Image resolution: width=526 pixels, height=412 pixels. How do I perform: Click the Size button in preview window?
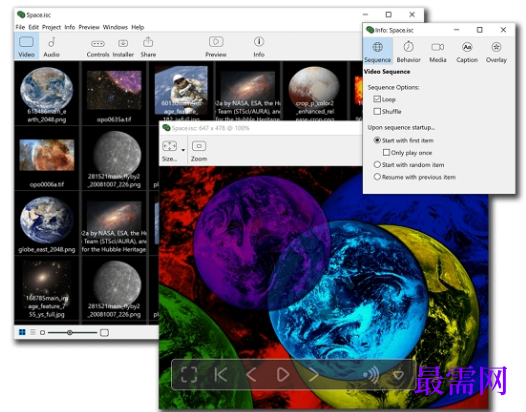[169, 150]
